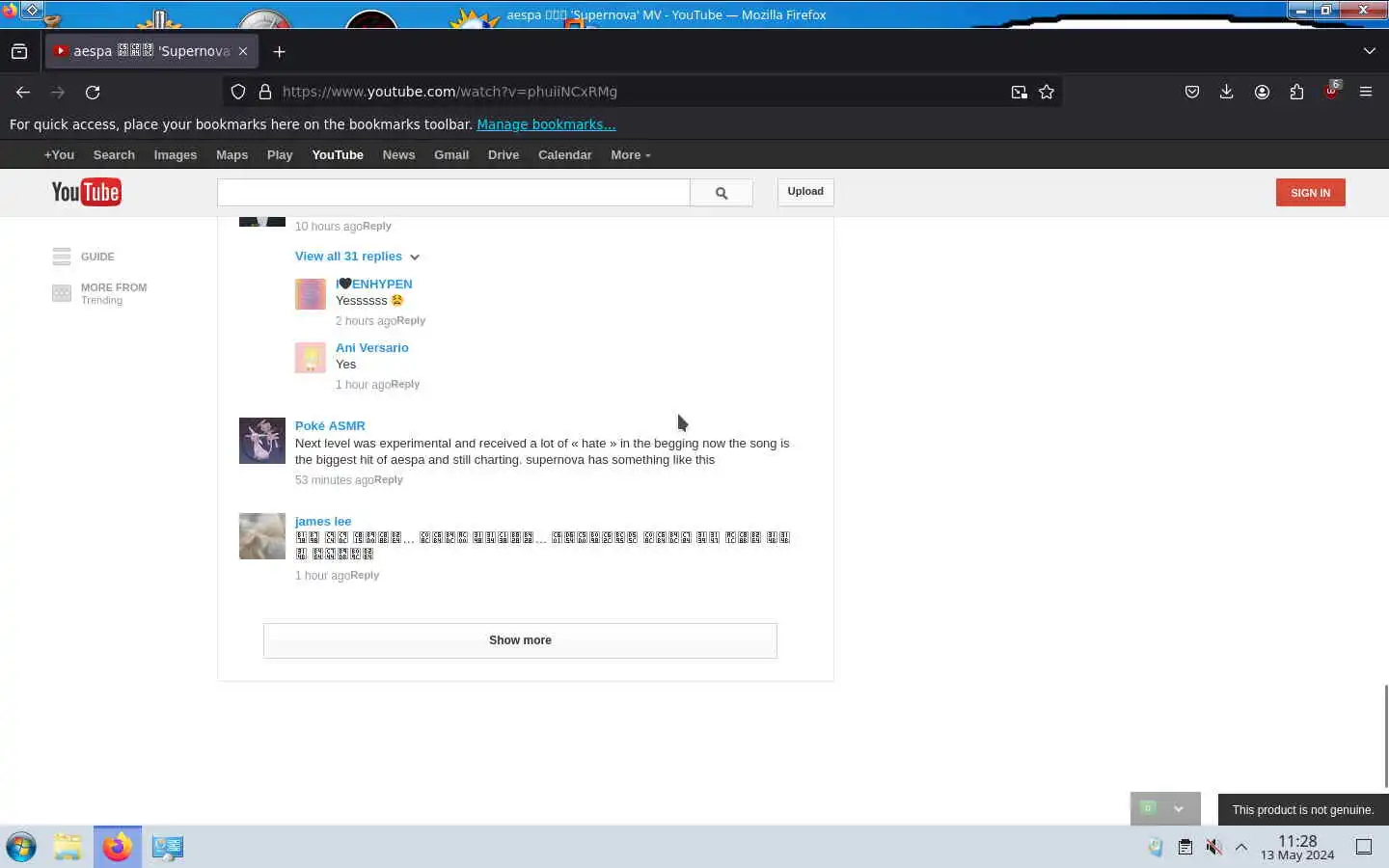Bookmark this page with the star
The width and height of the screenshot is (1389, 868).
(x=1047, y=92)
